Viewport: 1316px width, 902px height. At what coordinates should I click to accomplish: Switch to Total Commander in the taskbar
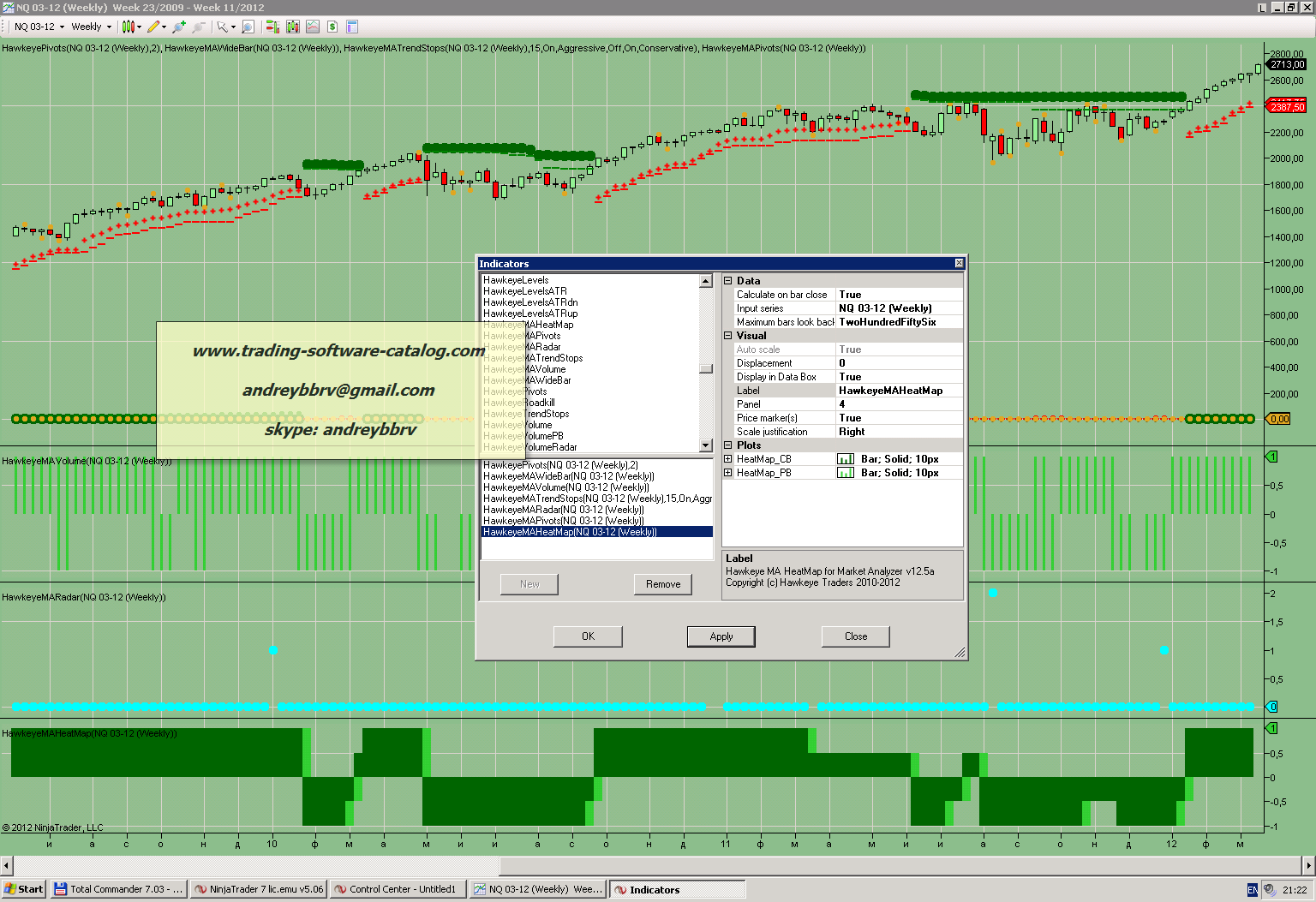[x=118, y=889]
